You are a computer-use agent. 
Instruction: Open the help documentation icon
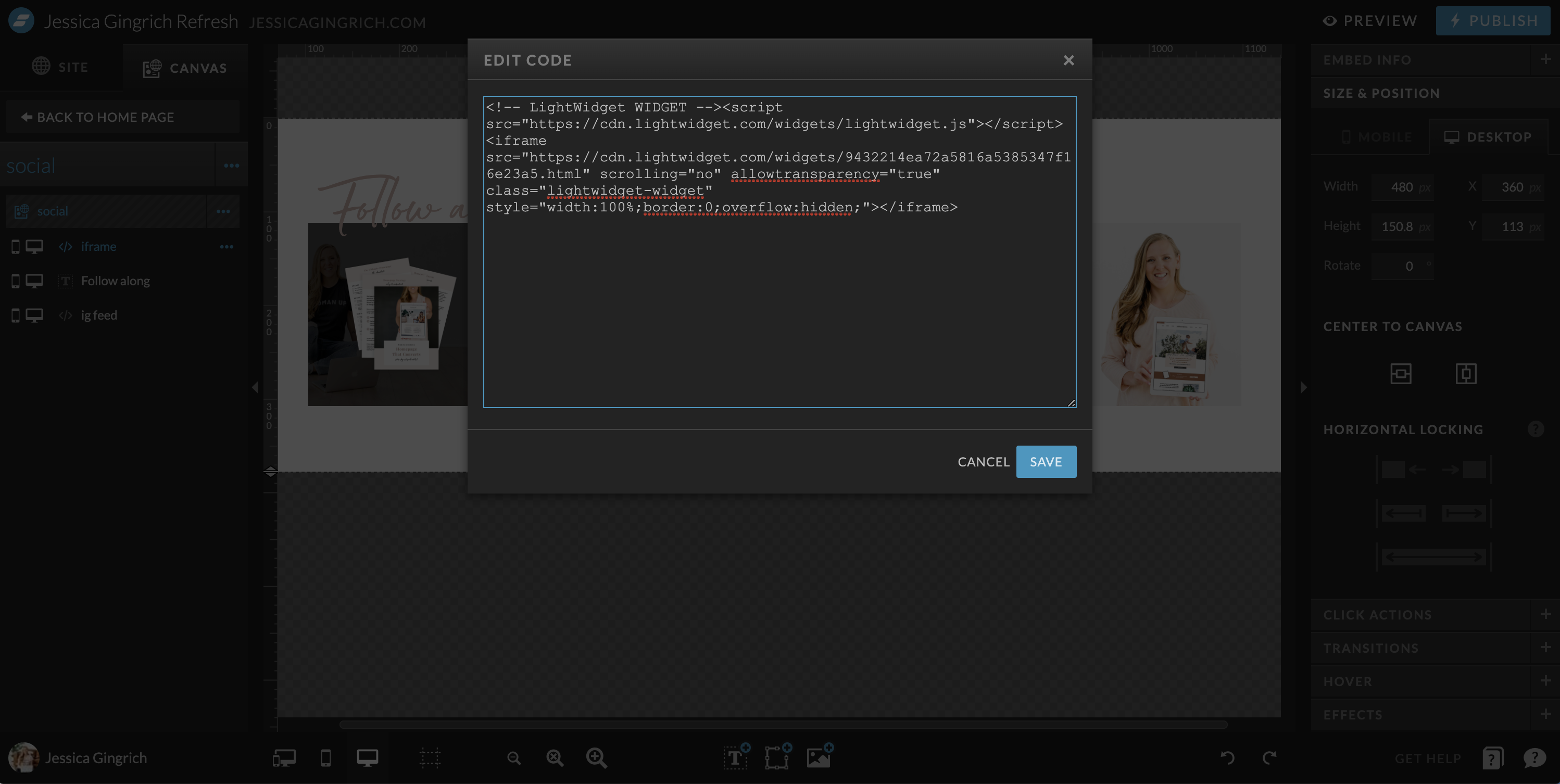coord(1492,758)
